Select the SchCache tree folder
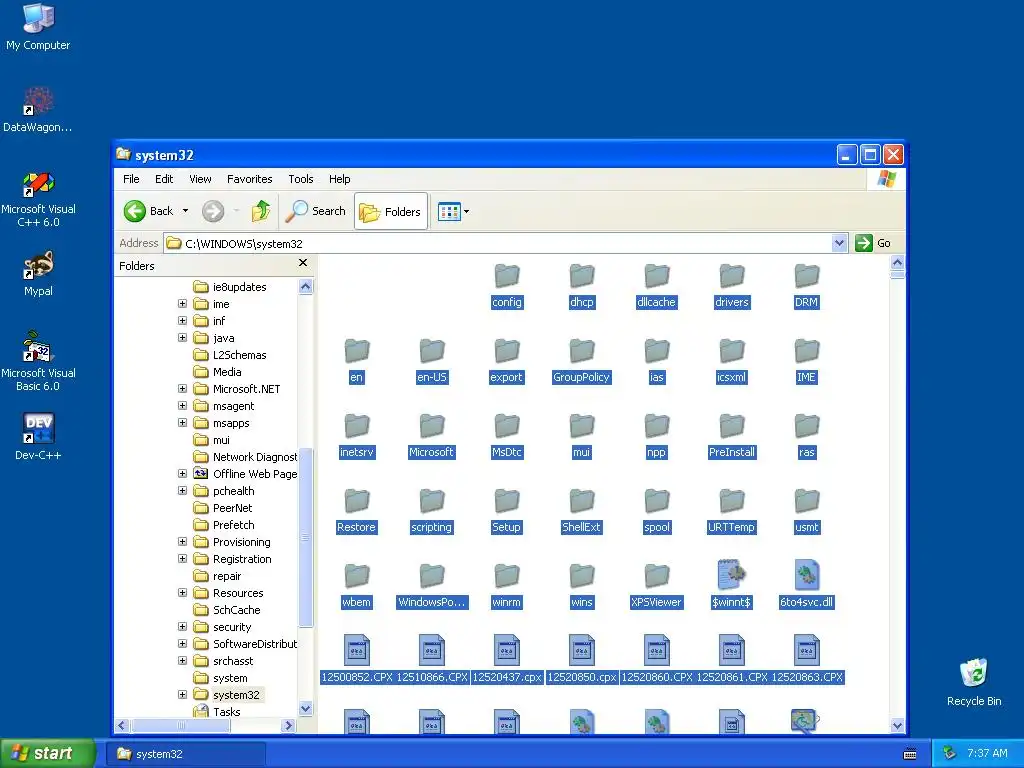This screenshot has width=1024, height=768. click(x=227, y=610)
